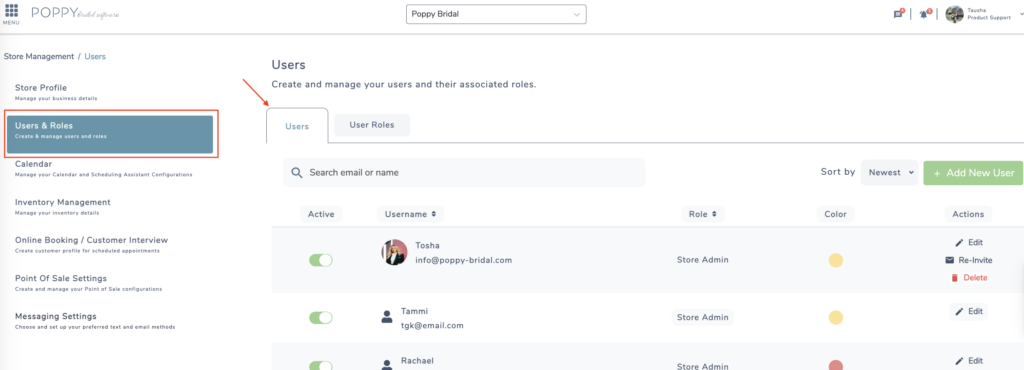Screen dimensions: 1024x370
Task: Click the Active column header
Action: click(x=321, y=214)
